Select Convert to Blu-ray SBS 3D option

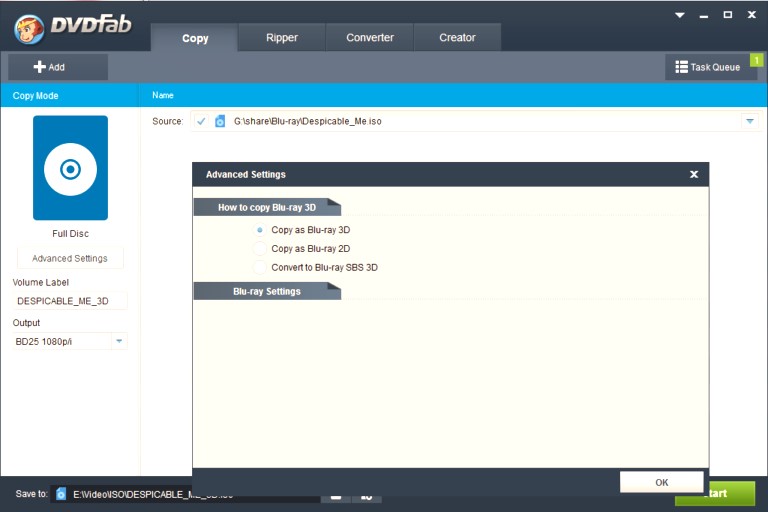(260, 268)
